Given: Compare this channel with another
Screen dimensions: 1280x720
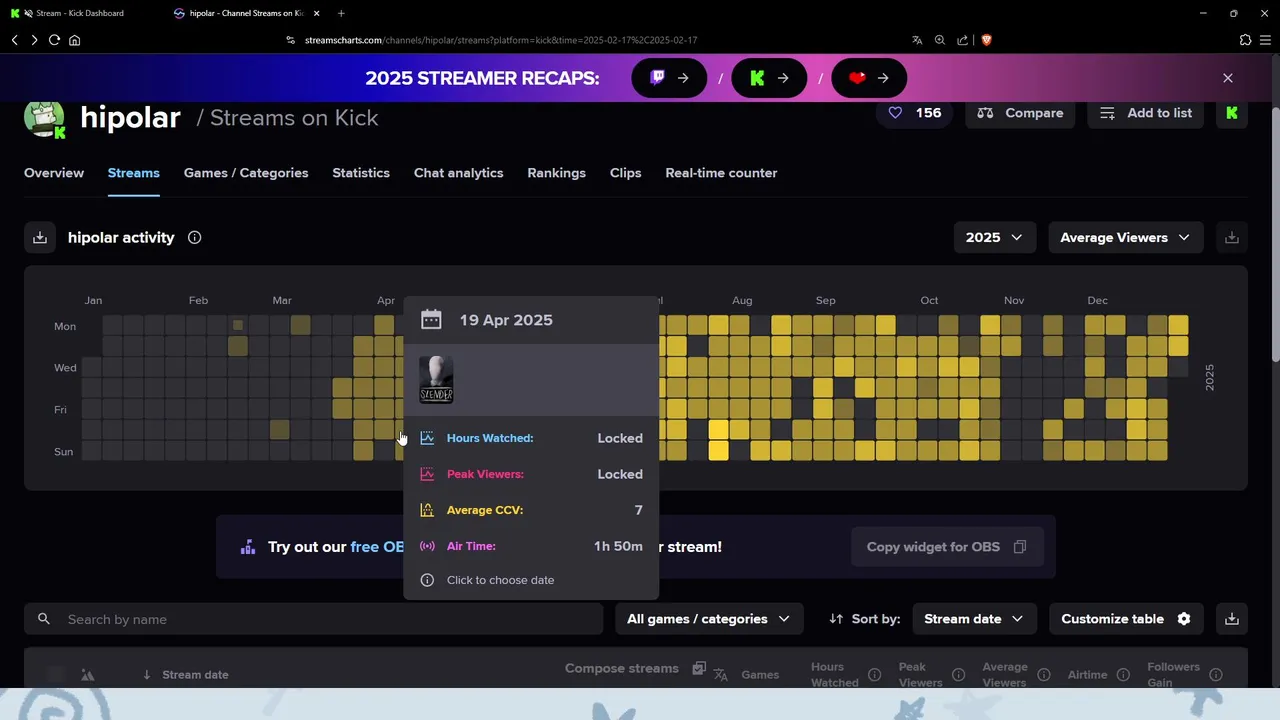Looking at the screenshot, I should pyautogui.click(x=1020, y=113).
